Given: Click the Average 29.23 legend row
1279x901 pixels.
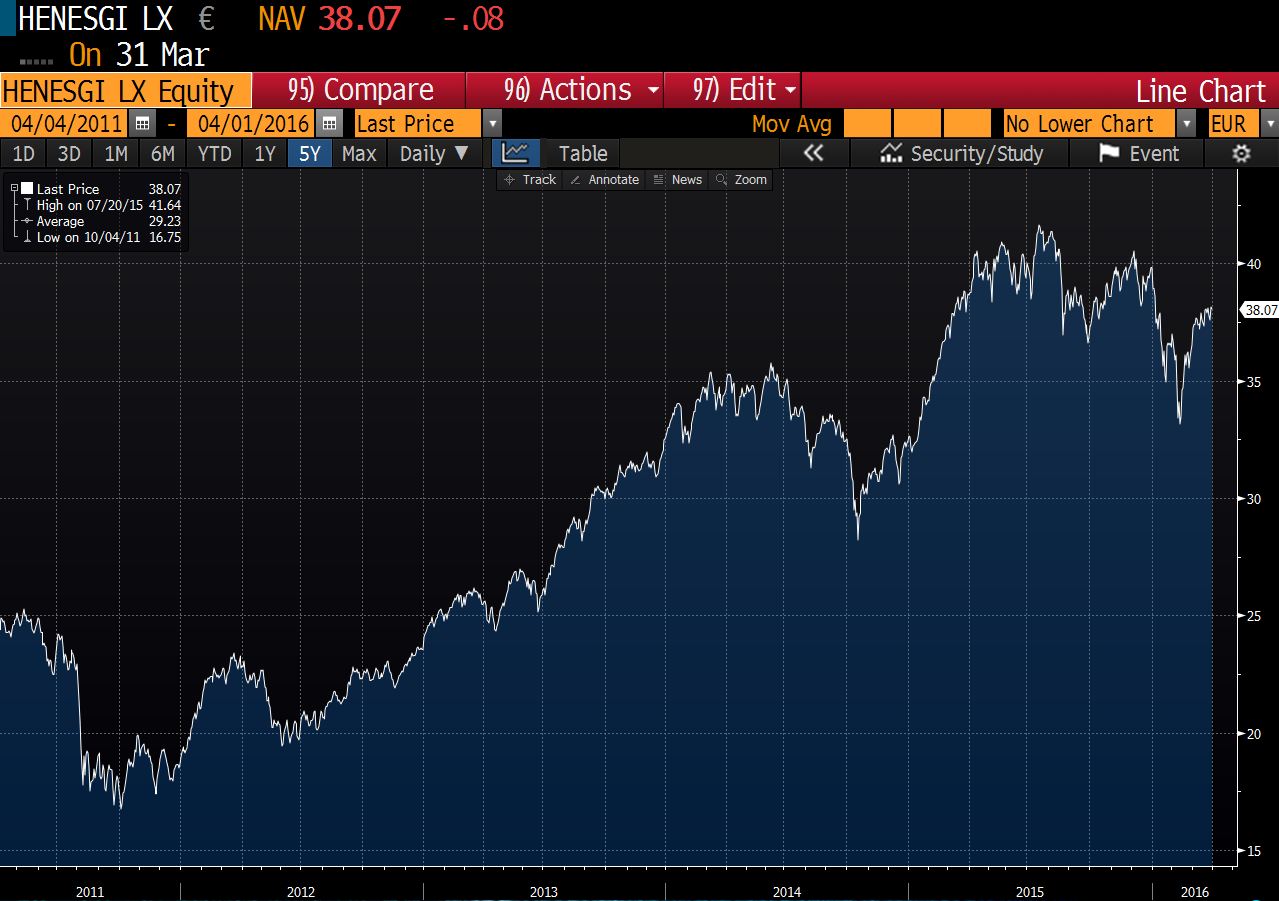Looking at the screenshot, I should [101, 221].
